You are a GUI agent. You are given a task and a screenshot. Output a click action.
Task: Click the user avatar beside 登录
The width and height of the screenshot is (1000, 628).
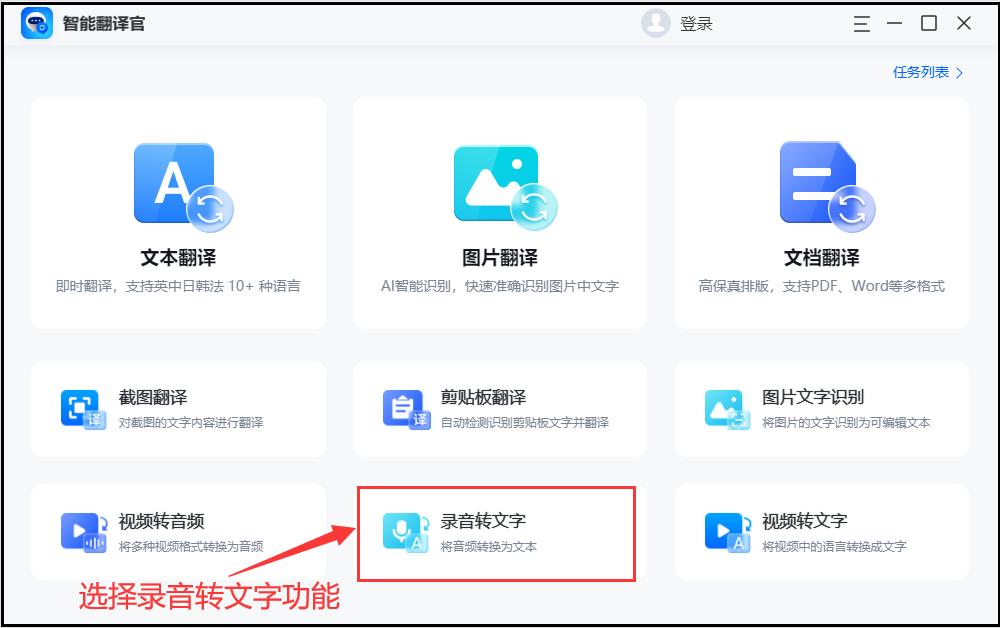(655, 23)
